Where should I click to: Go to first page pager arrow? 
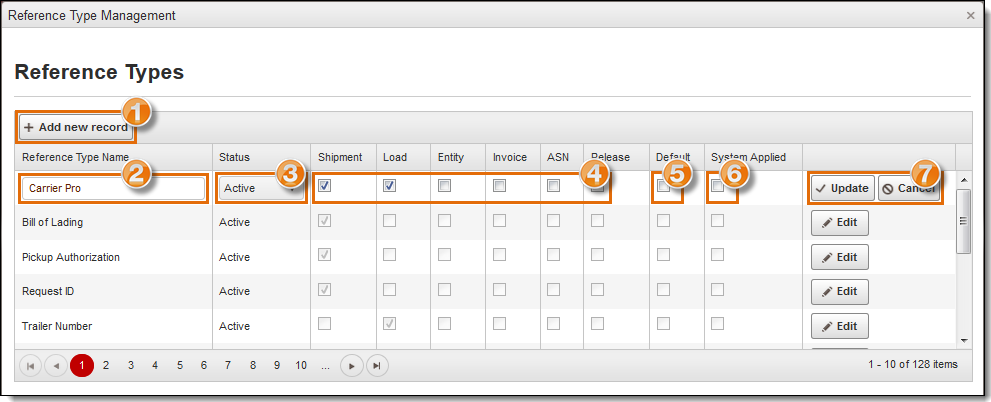[x=30, y=366]
